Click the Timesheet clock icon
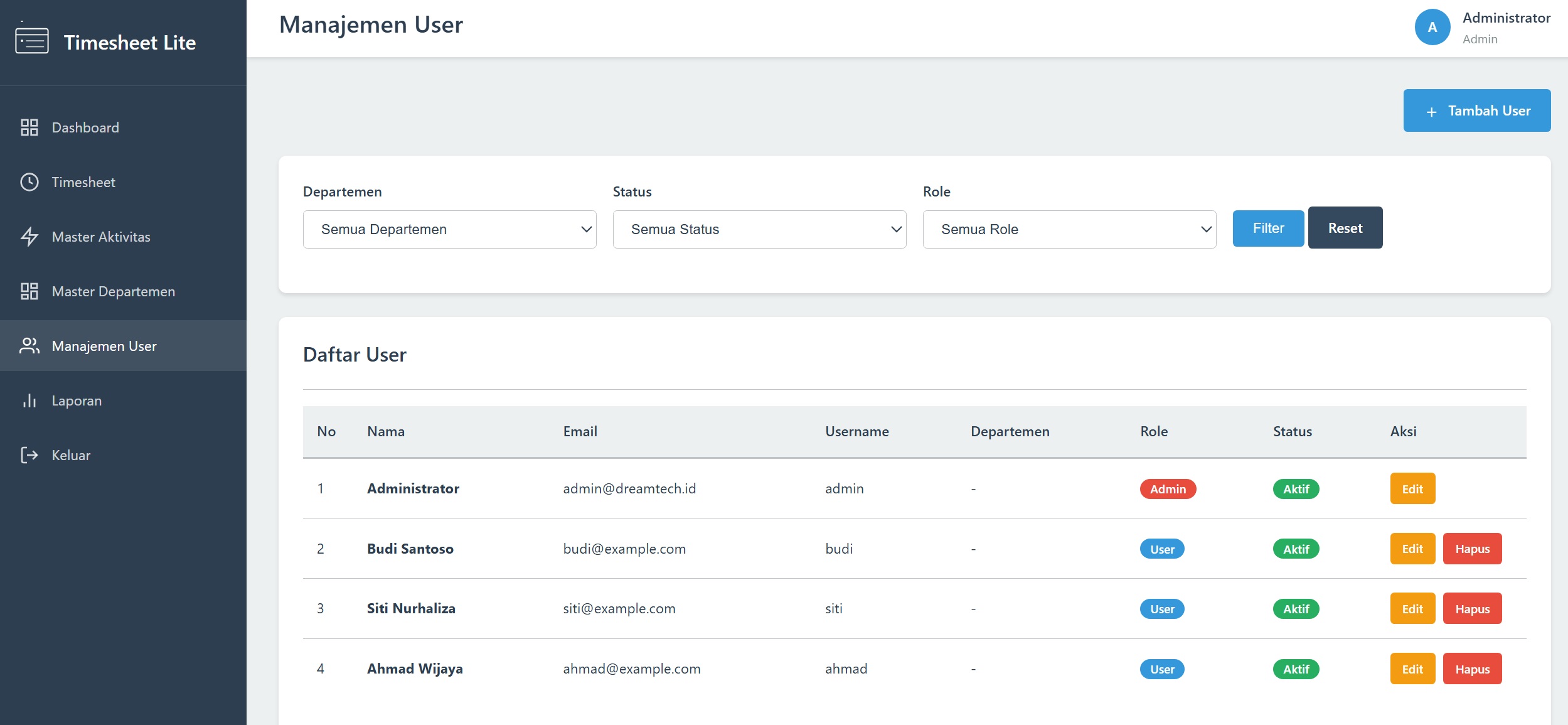 click(29, 182)
